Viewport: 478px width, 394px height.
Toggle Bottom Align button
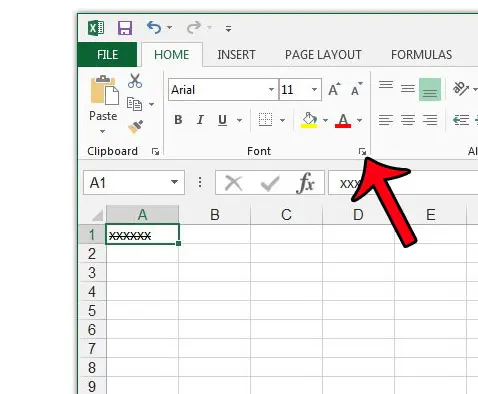tap(430, 89)
